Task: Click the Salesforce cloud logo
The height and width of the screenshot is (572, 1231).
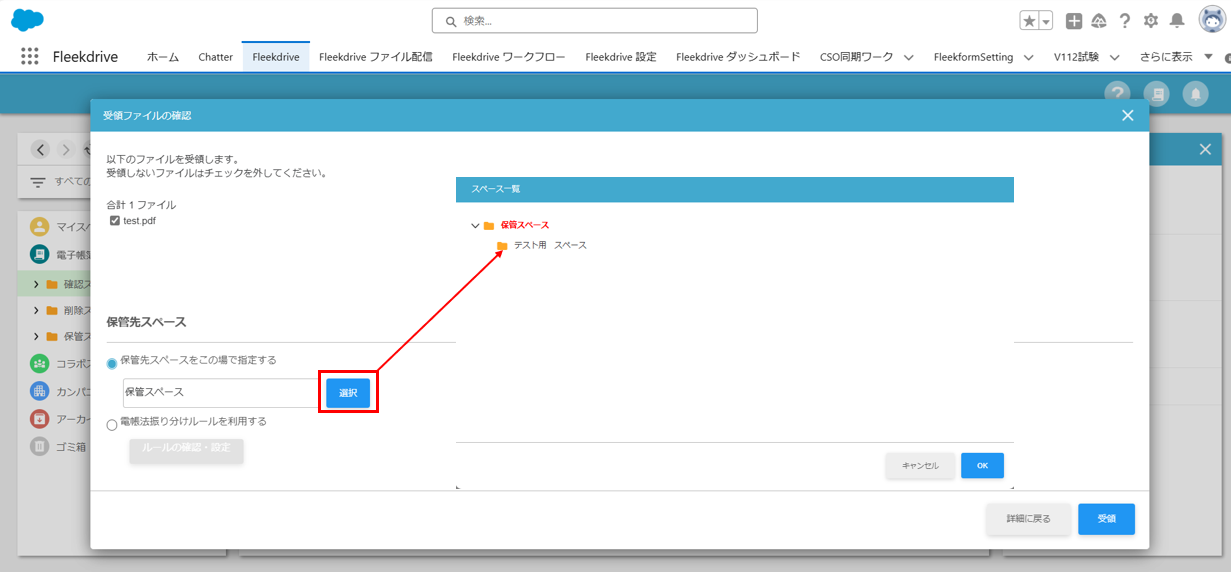Action: click(x=27, y=20)
